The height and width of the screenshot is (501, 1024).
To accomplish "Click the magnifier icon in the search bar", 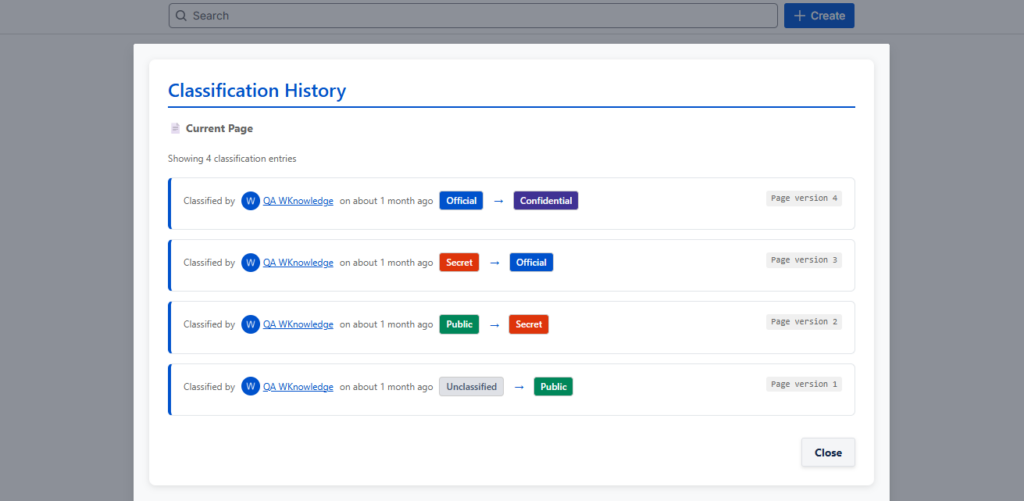I will point(181,16).
